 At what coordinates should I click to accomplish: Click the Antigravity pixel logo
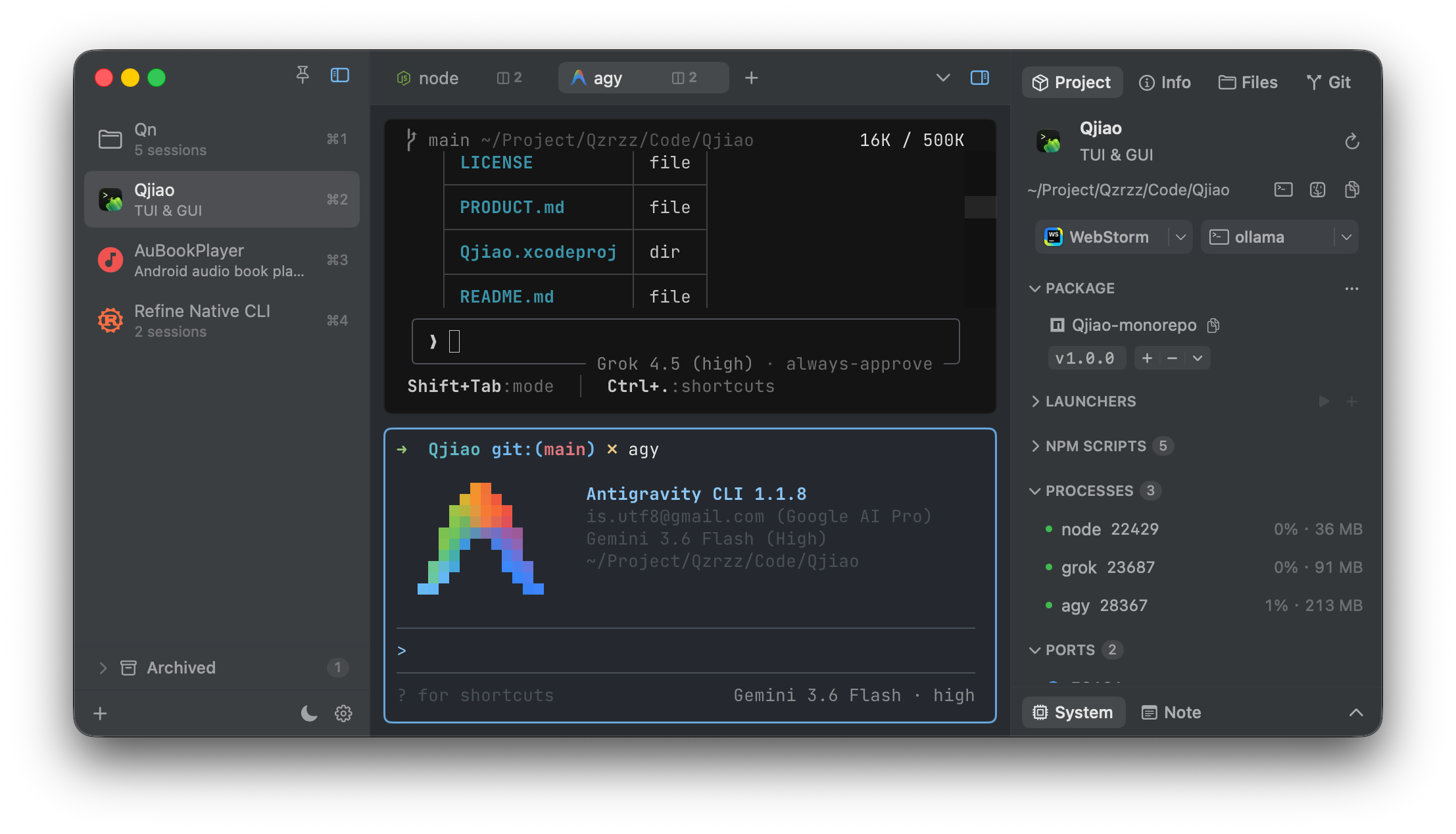coord(481,539)
